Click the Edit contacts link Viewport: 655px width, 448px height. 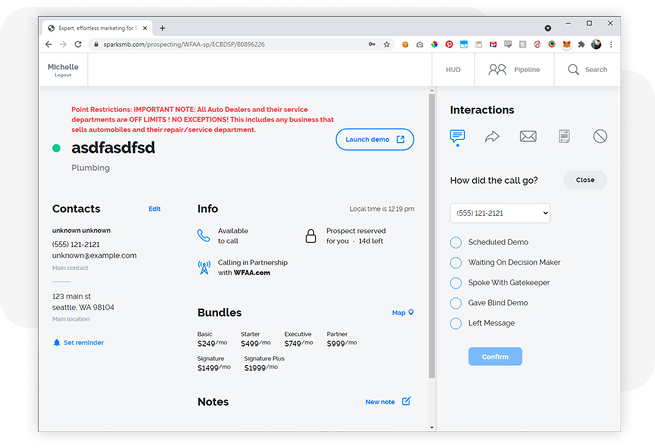[x=154, y=209]
